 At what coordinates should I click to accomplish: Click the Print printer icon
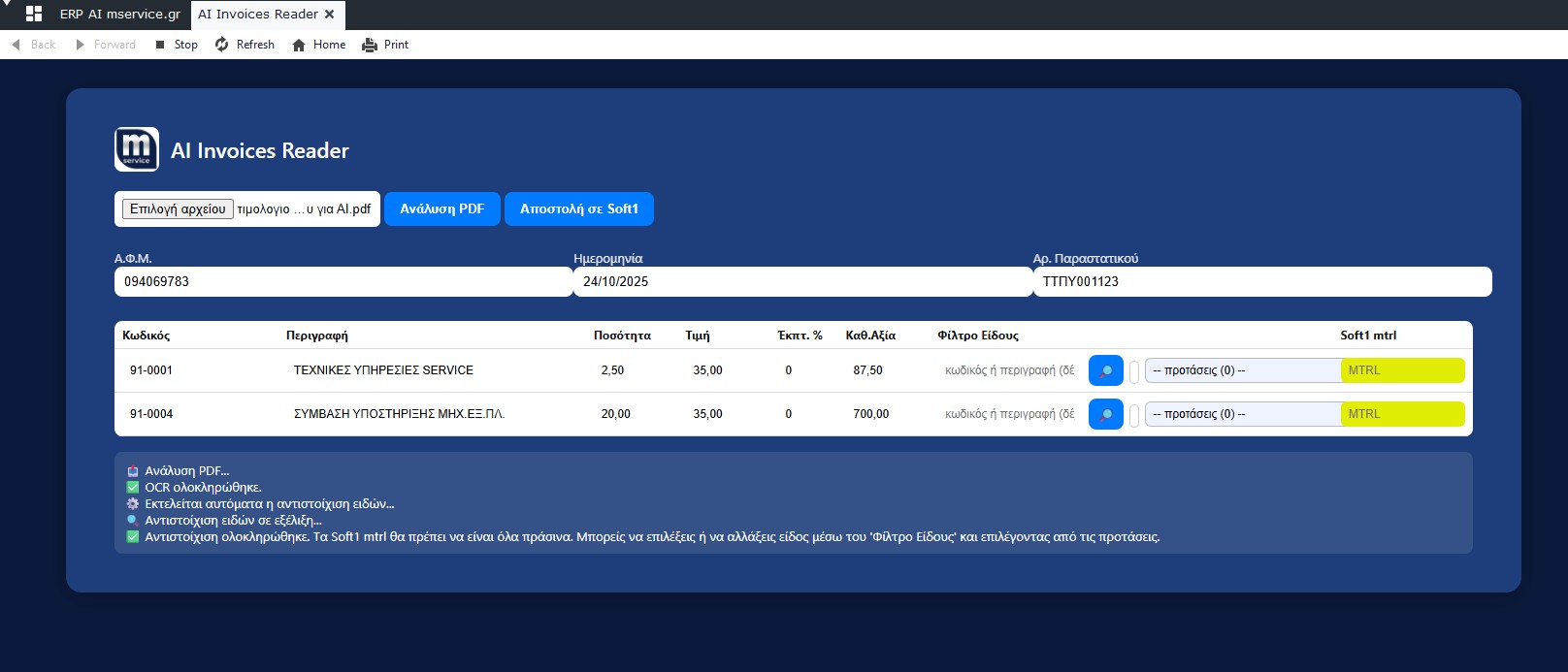(x=370, y=45)
